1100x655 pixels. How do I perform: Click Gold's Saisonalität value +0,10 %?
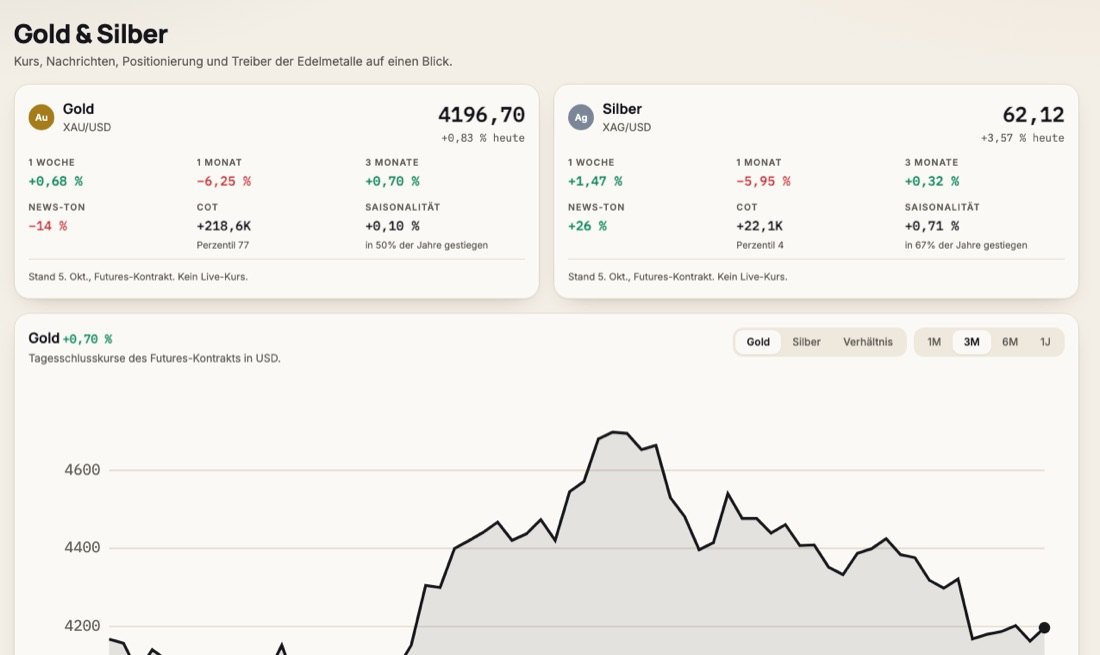tap(392, 226)
